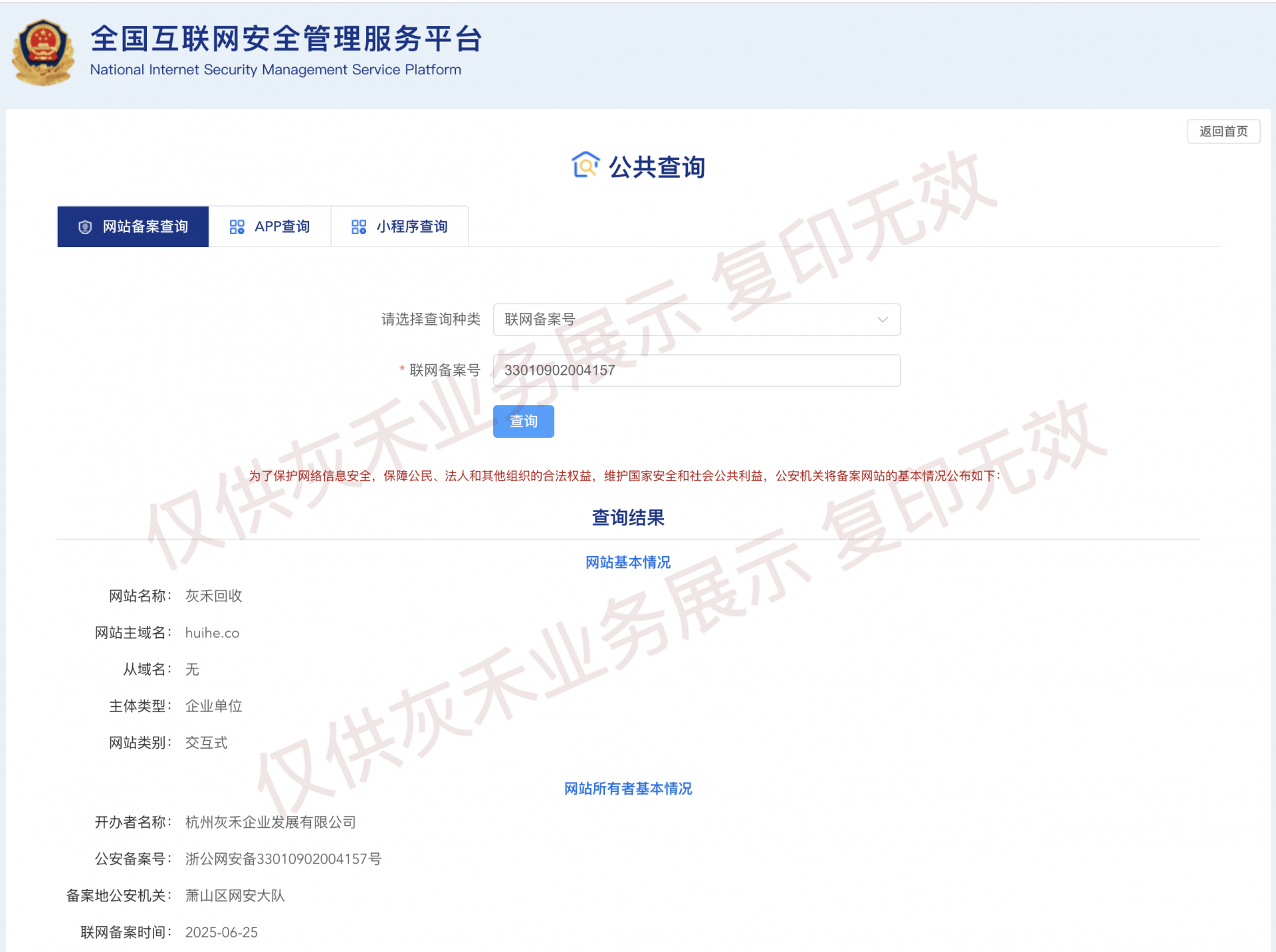Image resolution: width=1276 pixels, height=952 pixels.
Task: Click the national police emblem logo
Action: (x=43, y=52)
